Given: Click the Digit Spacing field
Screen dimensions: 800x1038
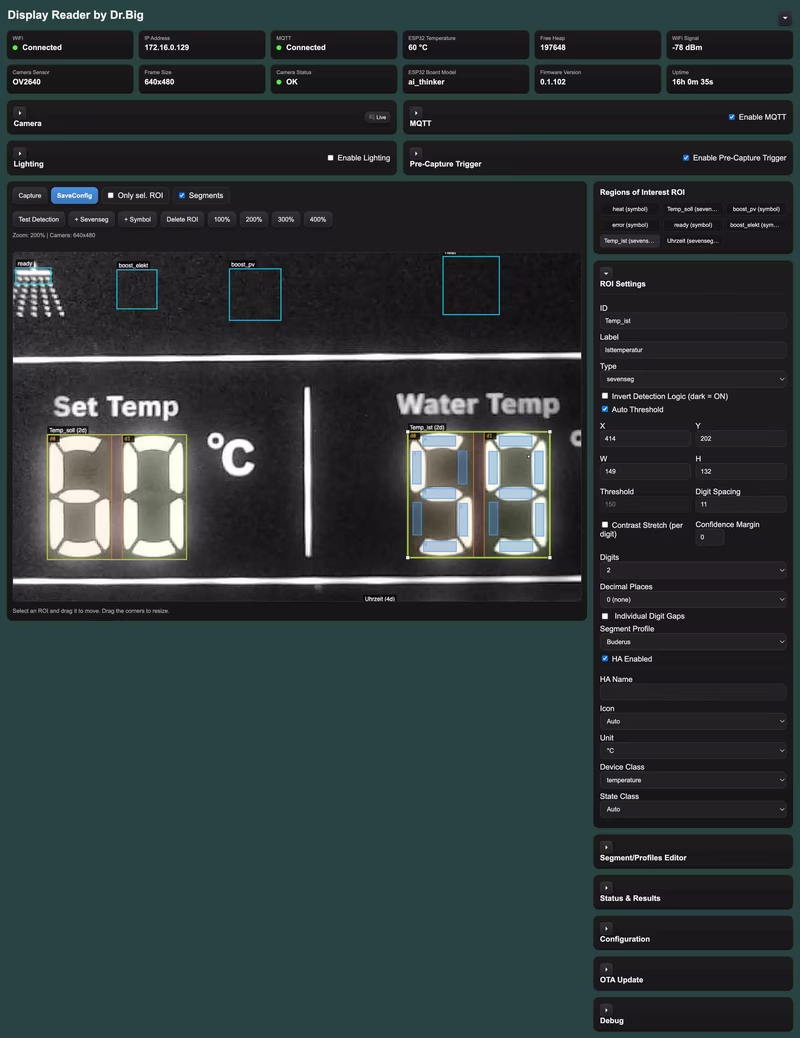Looking at the screenshot, I should point(740,504).
